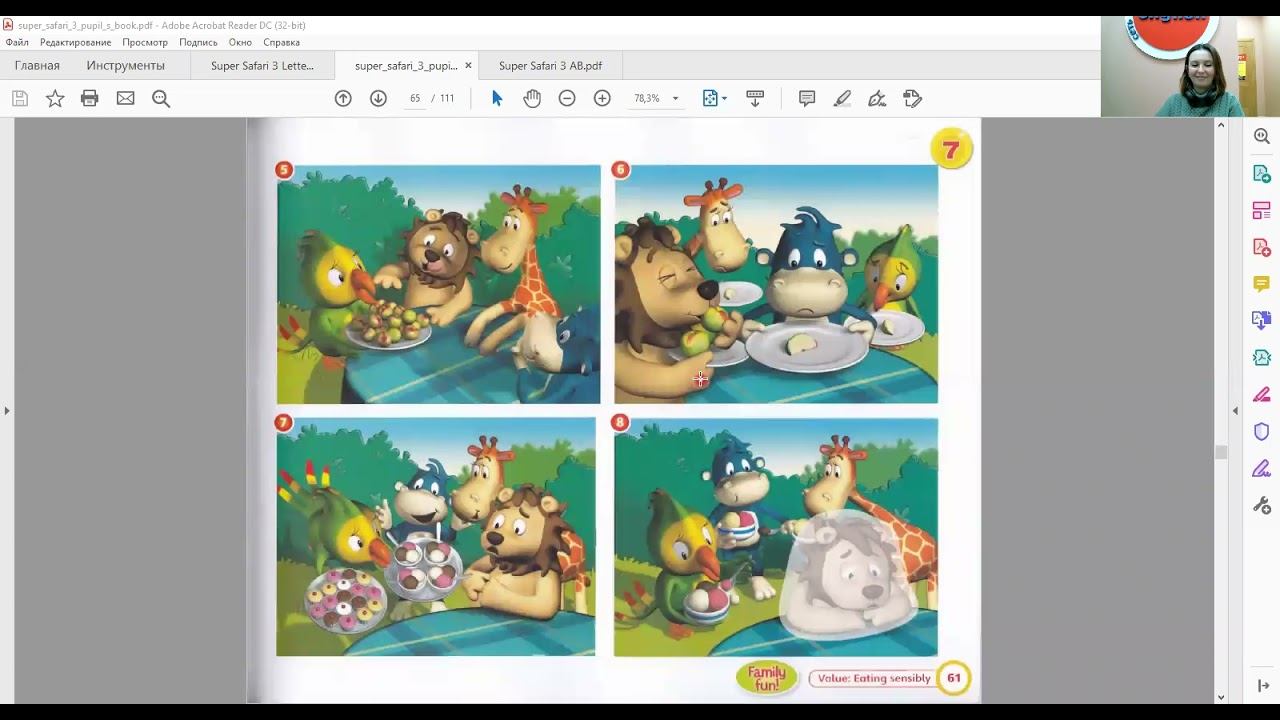Open the Редактирование menu
Viewport: 1280px width, 720px height.
75,42
